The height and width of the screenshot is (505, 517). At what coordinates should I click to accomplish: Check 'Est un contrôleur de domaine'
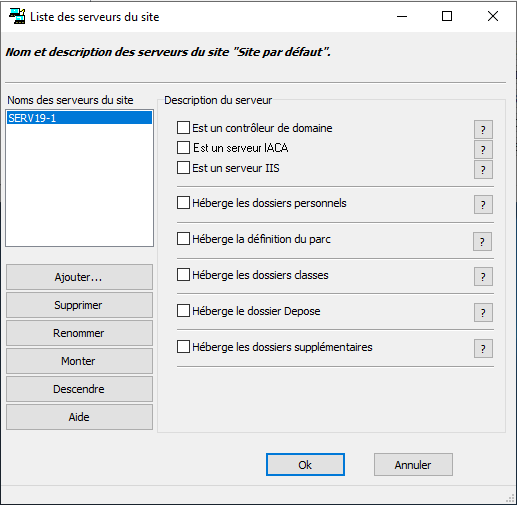183,128
